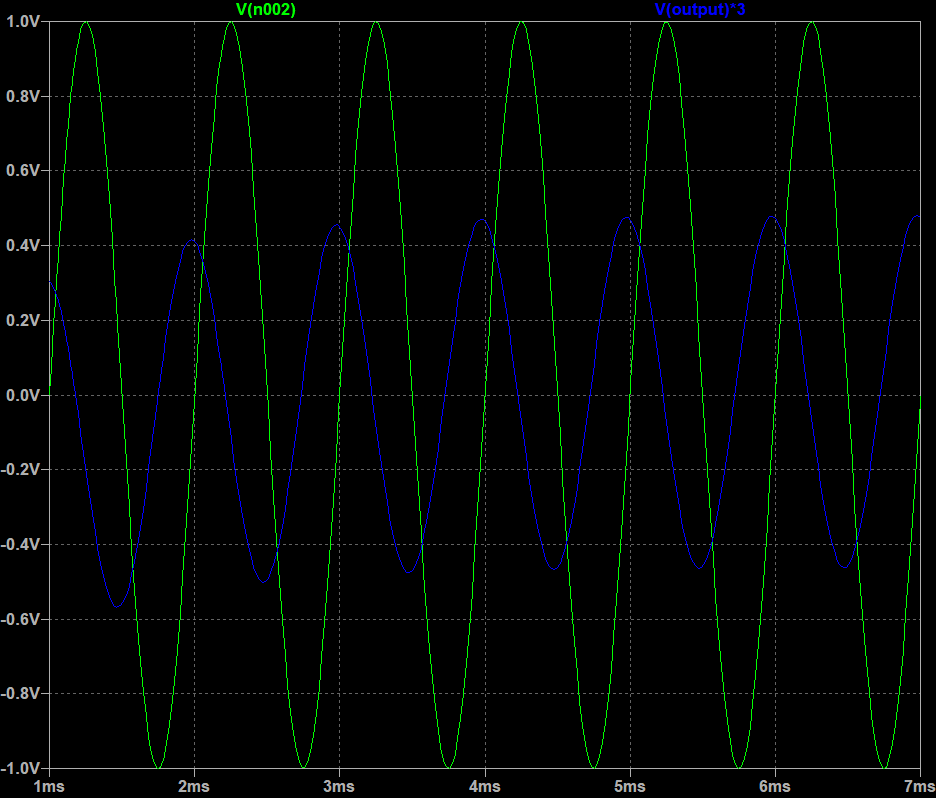Viewport: 936px width, 798px height.
Task: Select the -0.6V tick on the Y axis
Action: pyautogui.click(x=20, y=620)
